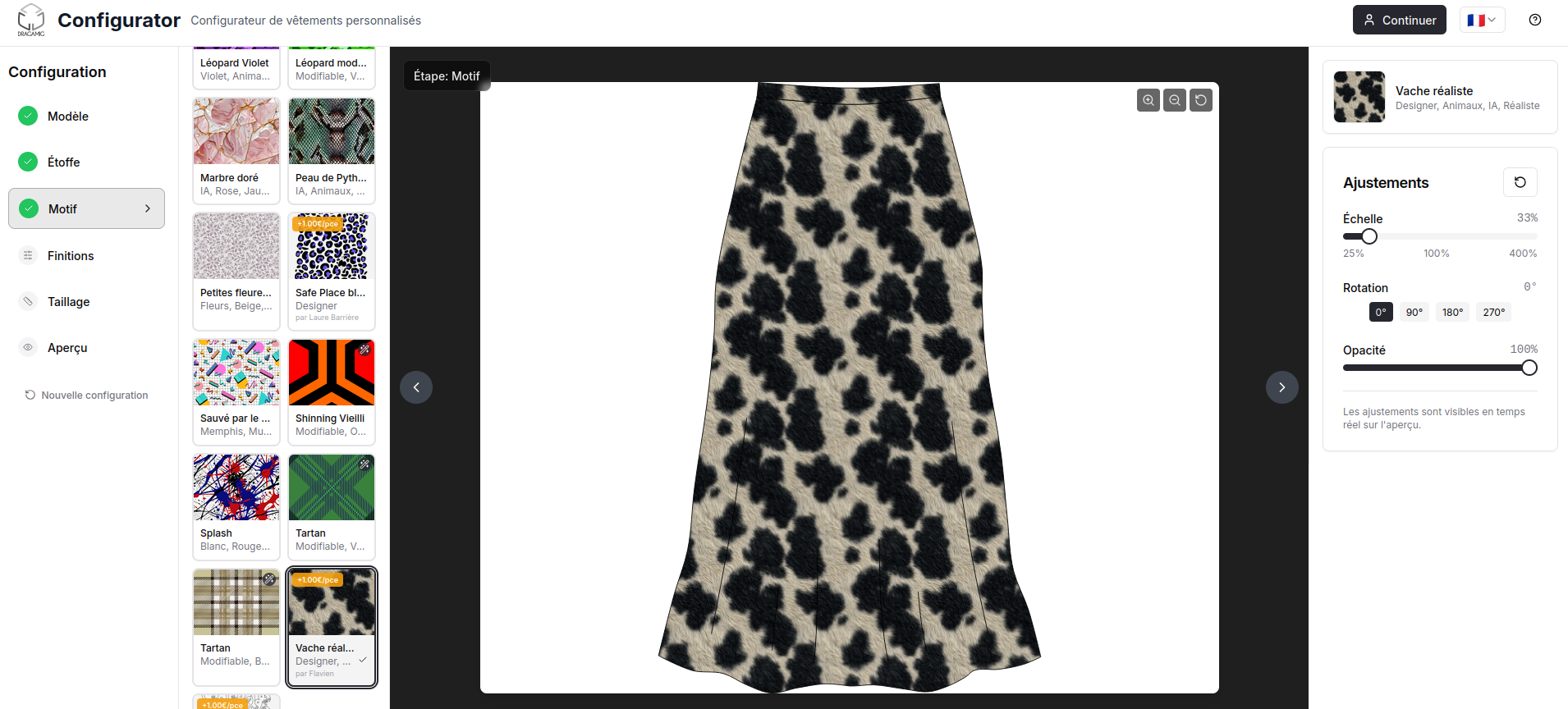Adjust the Échelle scale slider
The image size is (1568, 709).
tap(1369, 236)
